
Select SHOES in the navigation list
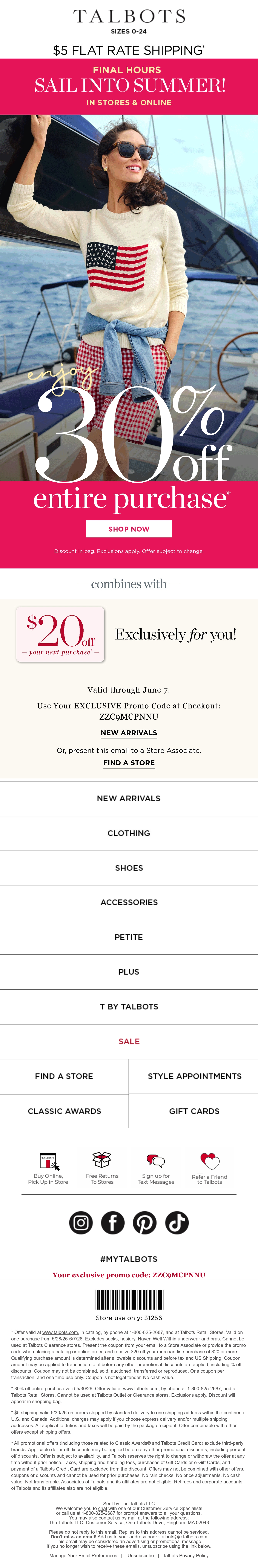[x=129, y=868]
